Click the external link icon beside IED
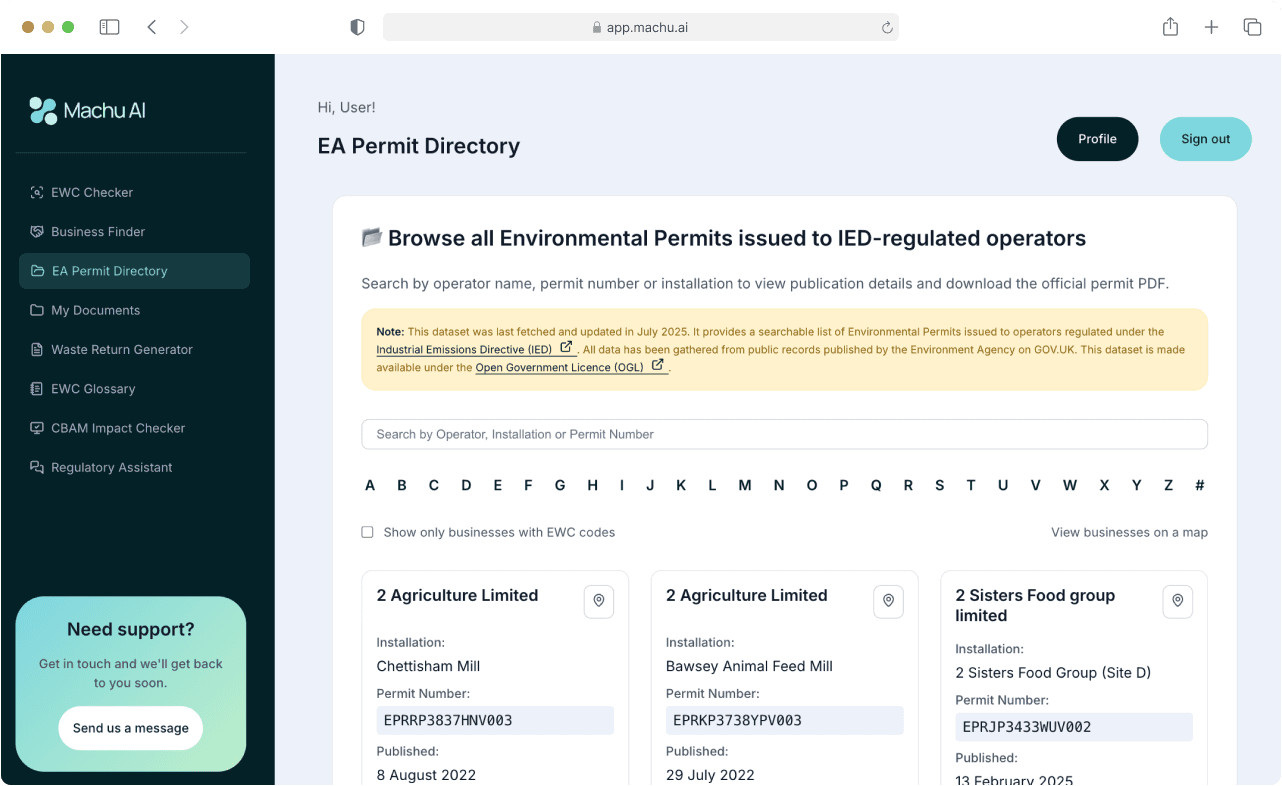The image size is (1282, 786). click(566, 348)
